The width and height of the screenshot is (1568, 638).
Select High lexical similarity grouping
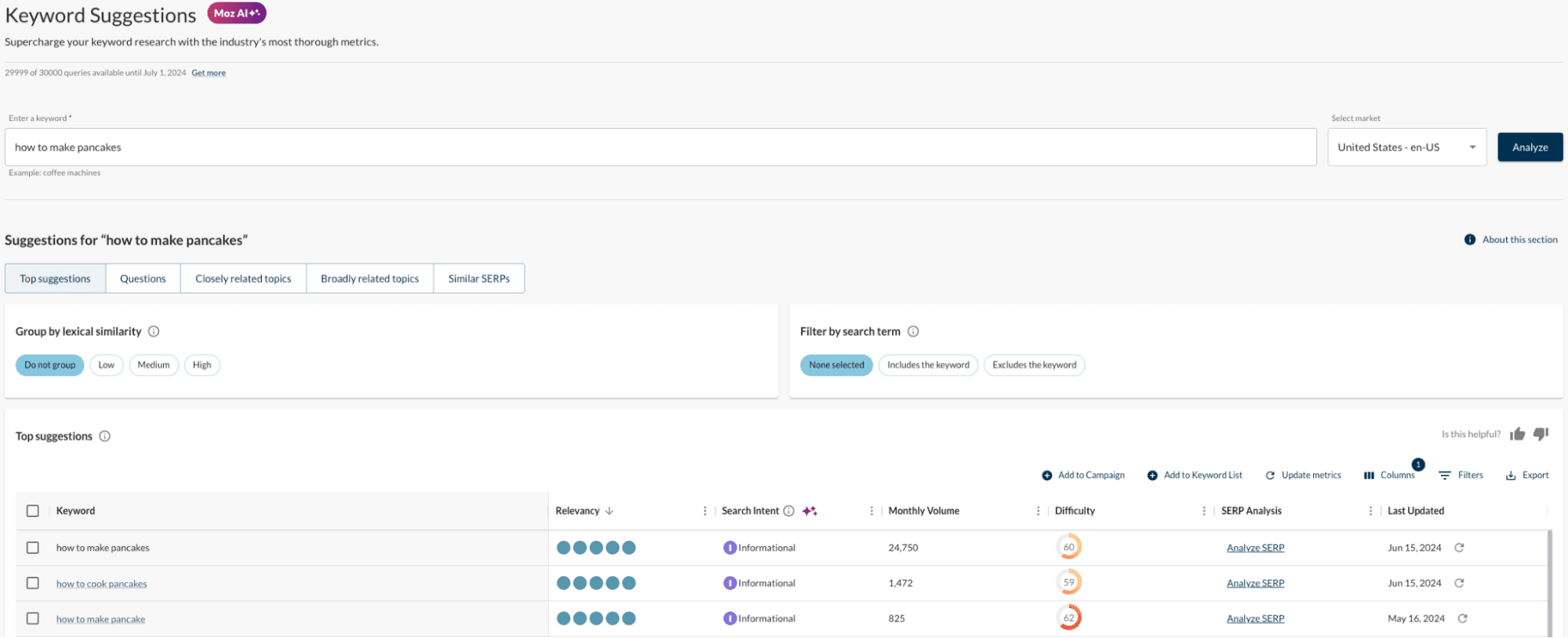click(202, 365)
